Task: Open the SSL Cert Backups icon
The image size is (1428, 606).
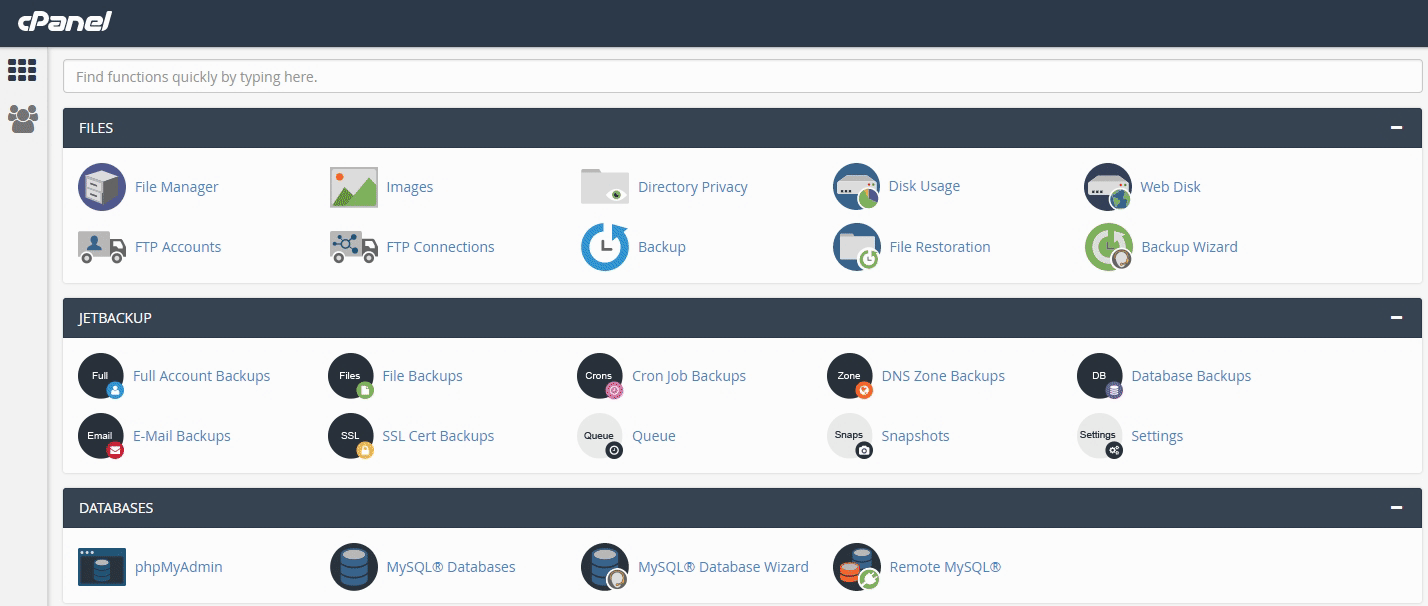Action: [x=350, y=437]
